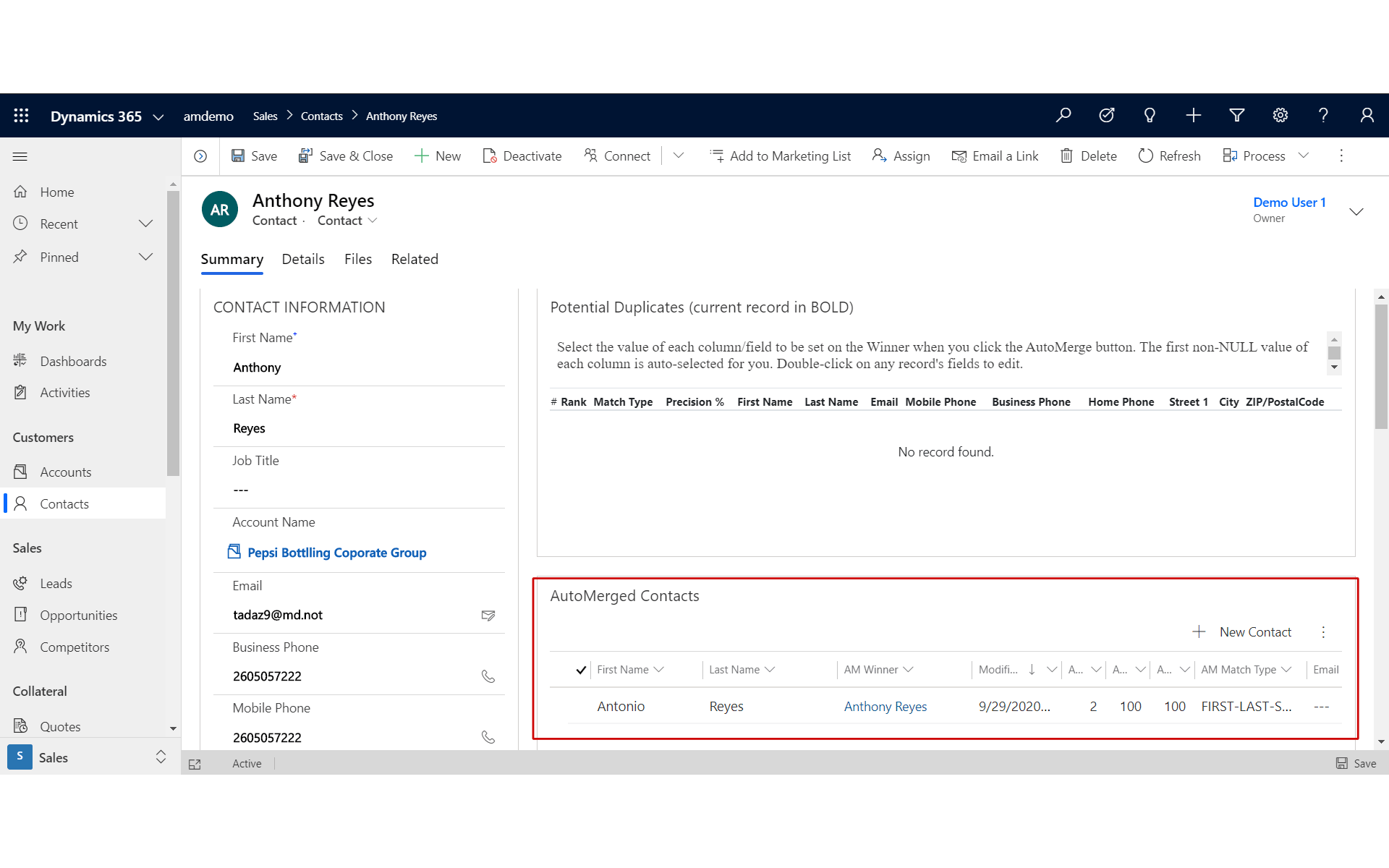
Task: Click the Refresh command
Action: [1169, 156]
